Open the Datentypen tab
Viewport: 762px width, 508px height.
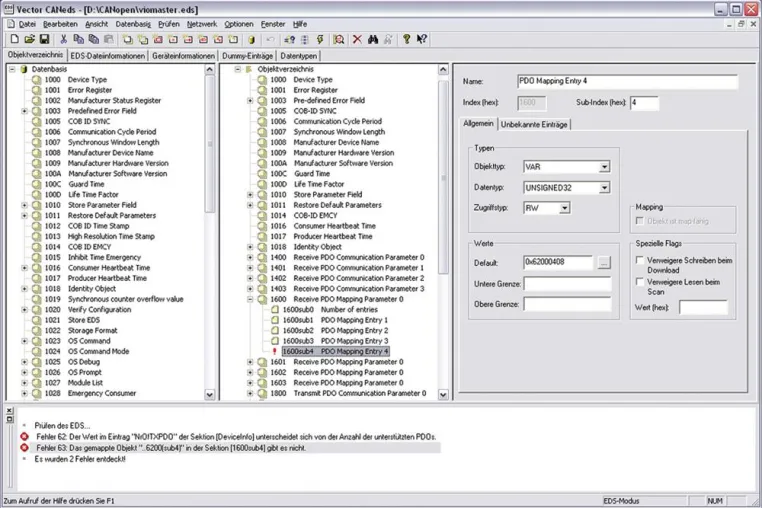click(x=299, y=56)
